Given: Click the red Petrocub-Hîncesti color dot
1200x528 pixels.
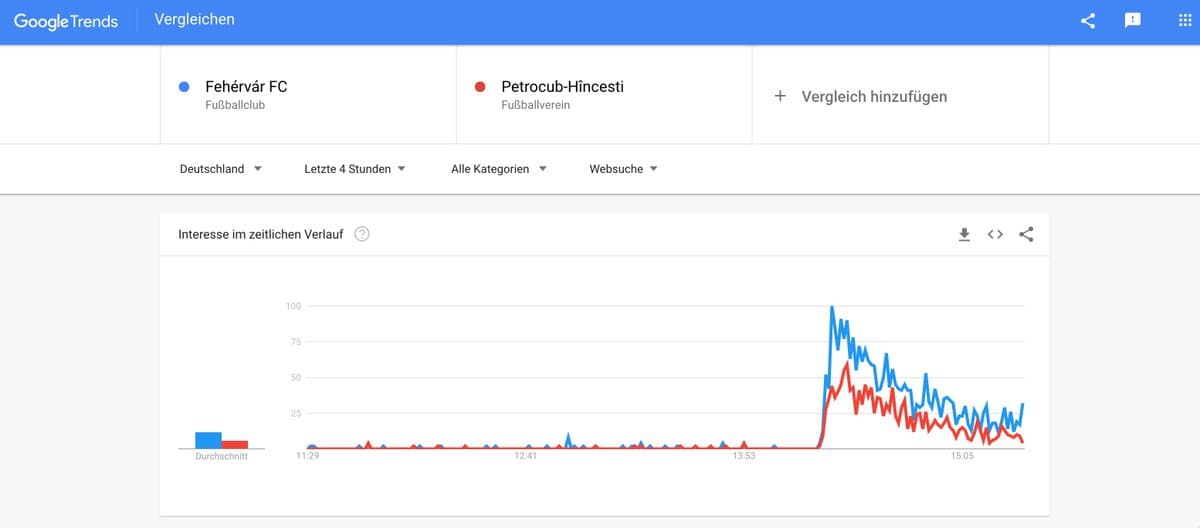Looking at the screenshot, I should (480, 87).
